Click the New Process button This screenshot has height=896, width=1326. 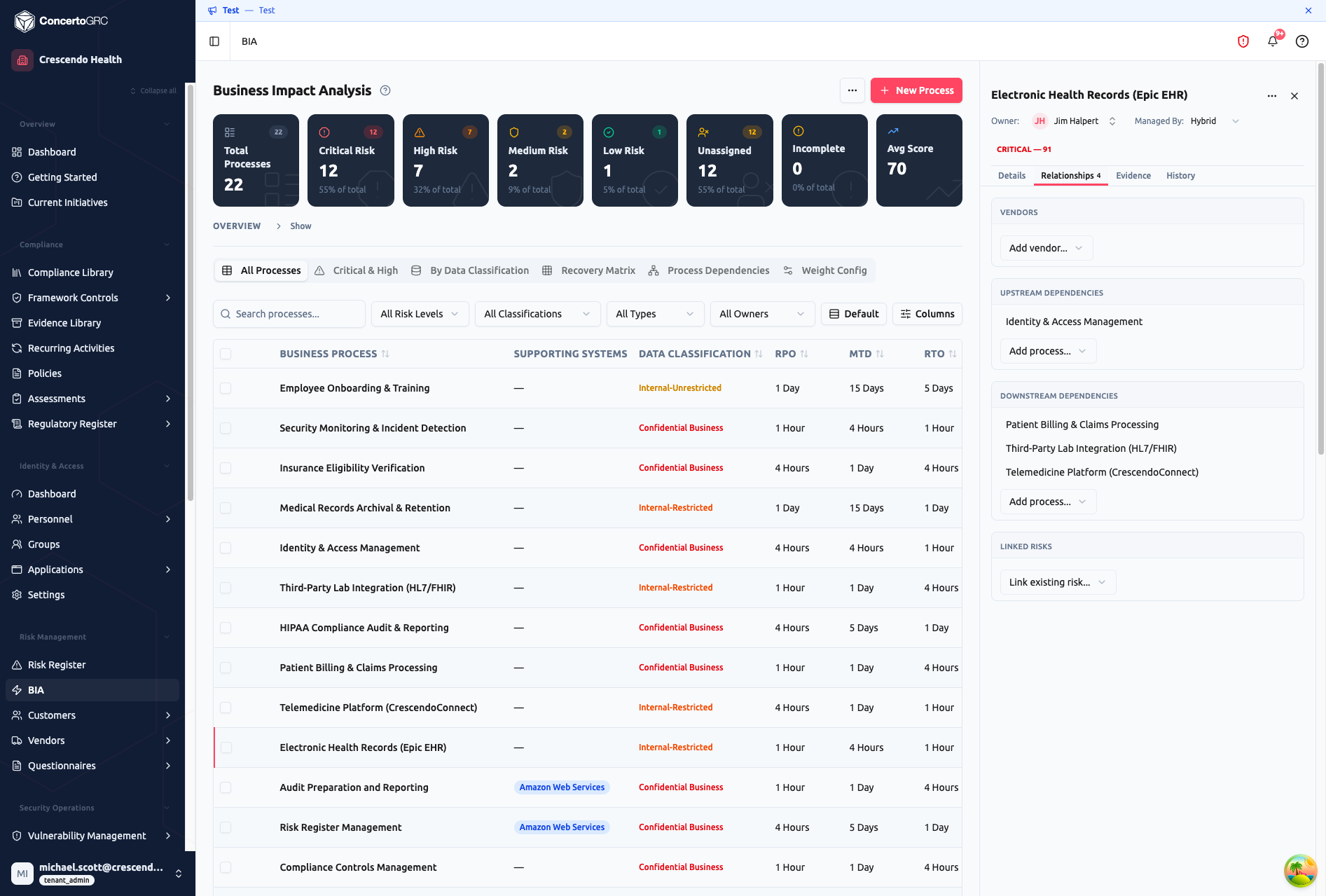pyautogui.click(x=916, y=90)
